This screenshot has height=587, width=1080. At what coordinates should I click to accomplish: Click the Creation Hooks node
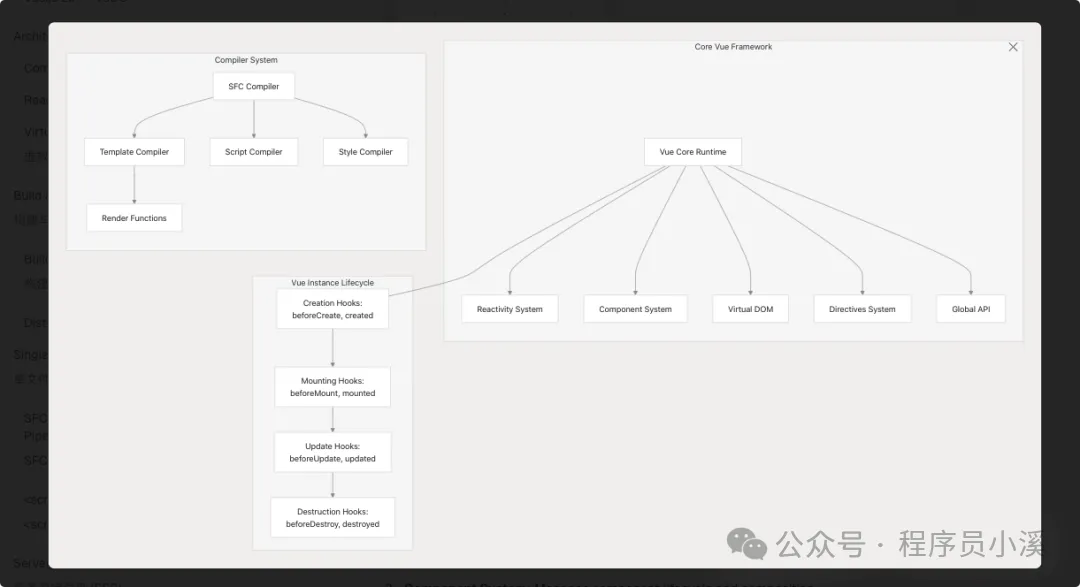click(x=333, y=309)
